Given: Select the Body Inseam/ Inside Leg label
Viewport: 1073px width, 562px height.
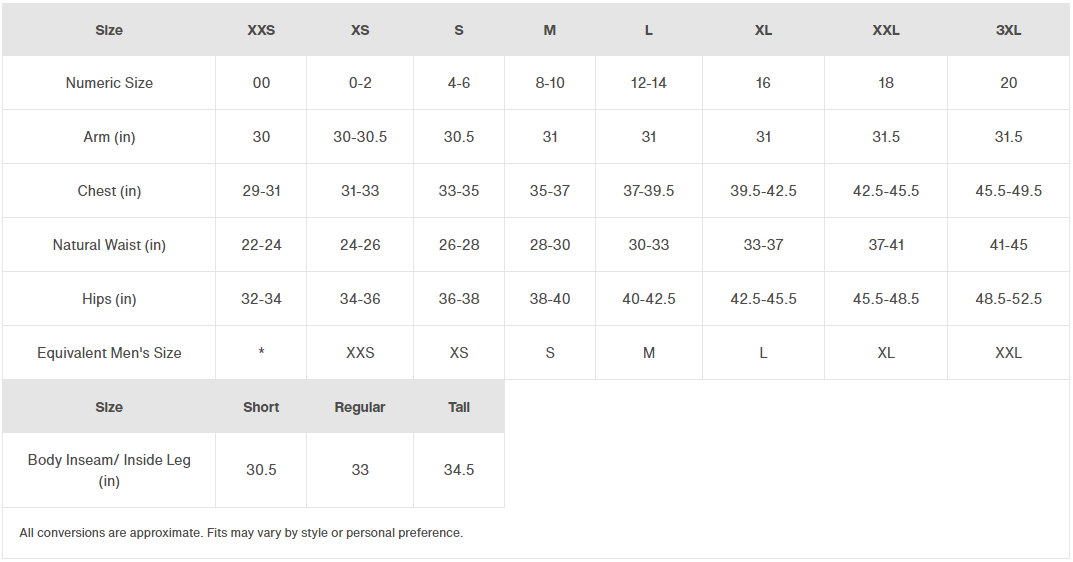Looking at the screenshot, I should click(109, 470).
